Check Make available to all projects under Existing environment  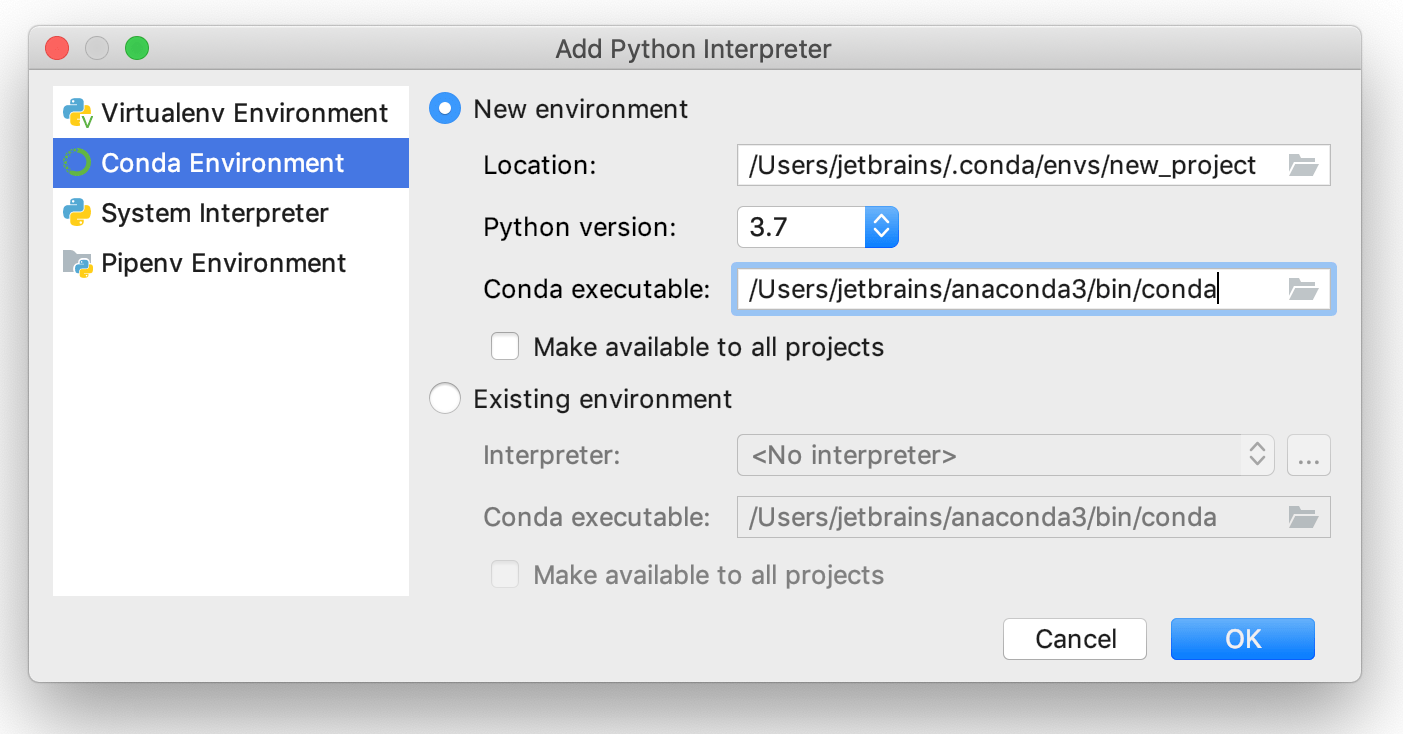coord(505,574)
